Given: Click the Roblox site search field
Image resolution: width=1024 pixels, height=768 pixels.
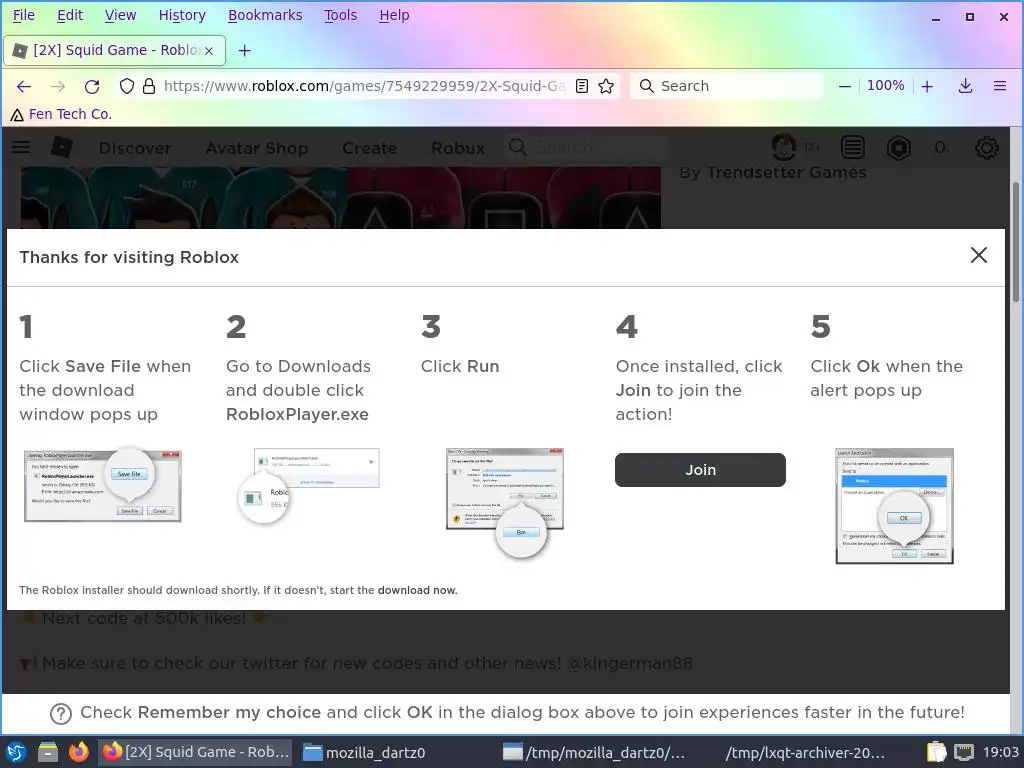Looking at the screenshot, I should 584,148.
